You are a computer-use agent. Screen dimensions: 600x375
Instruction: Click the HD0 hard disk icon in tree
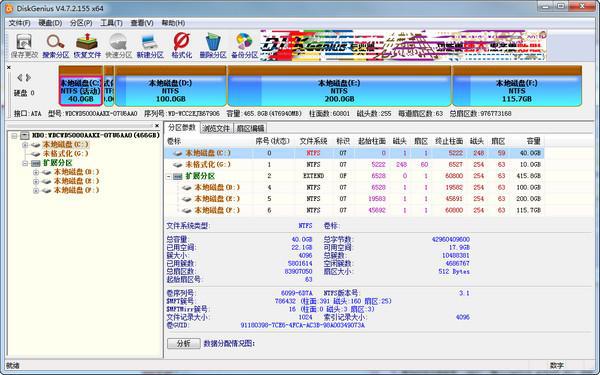[25, 135]
